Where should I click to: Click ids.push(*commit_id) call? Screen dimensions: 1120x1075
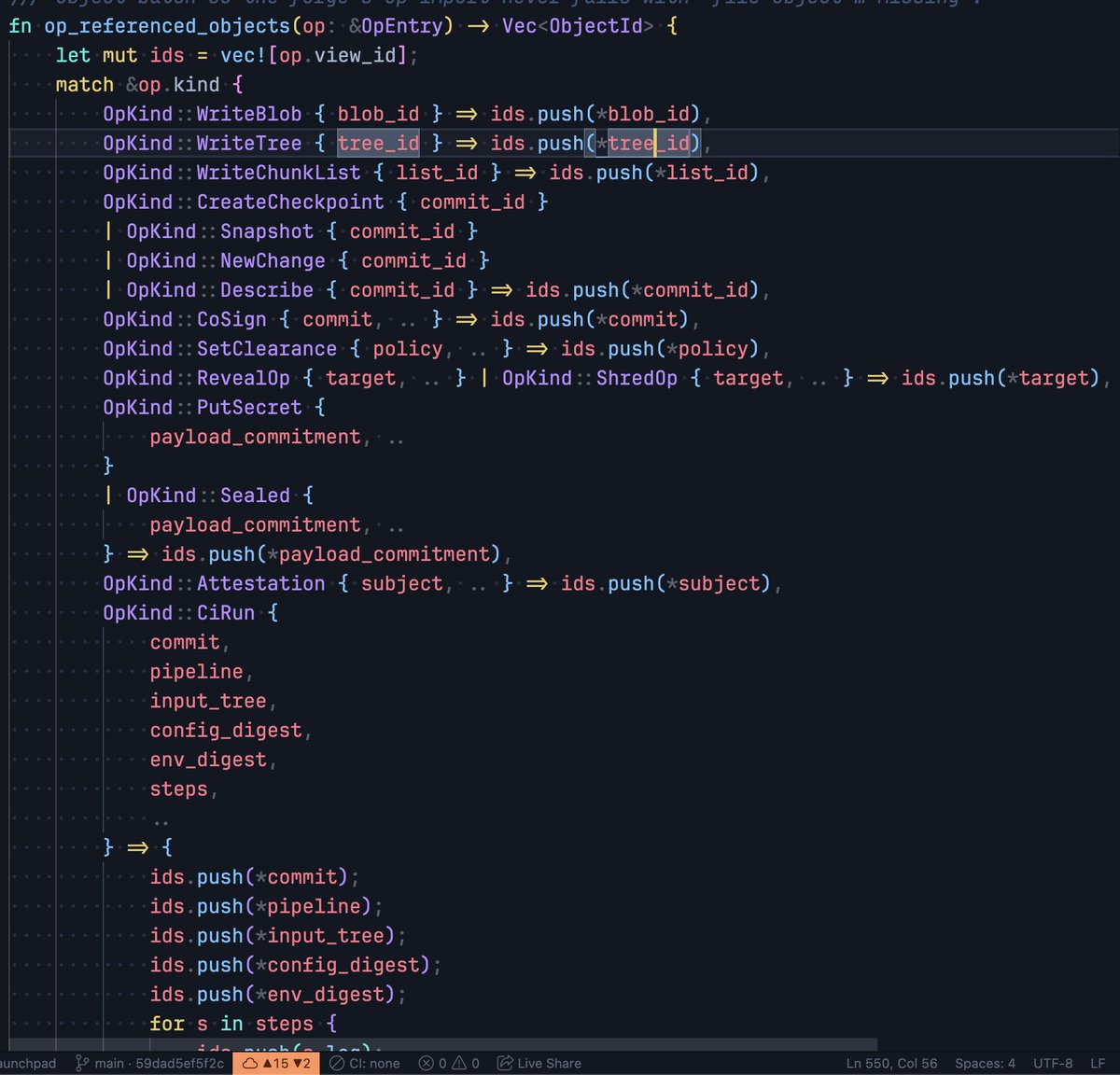click(643, 290)
